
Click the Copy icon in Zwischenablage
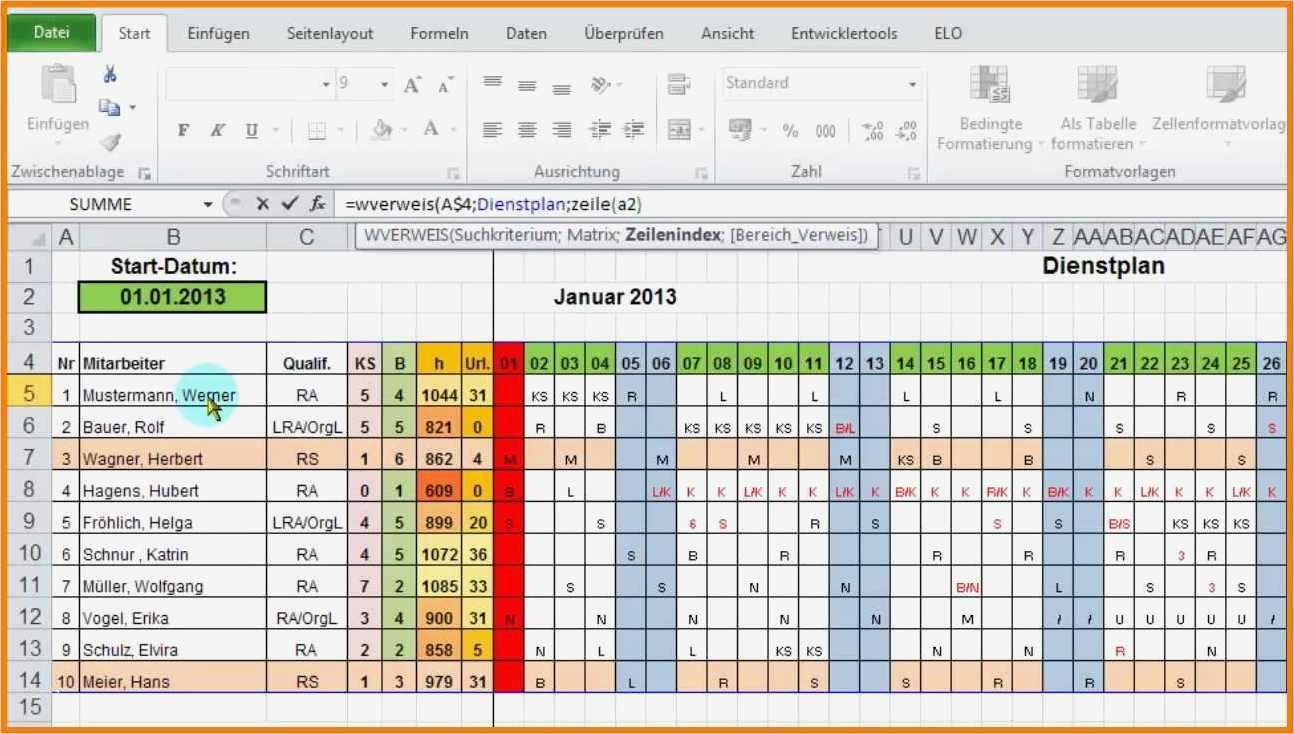(x=110, y=106)
